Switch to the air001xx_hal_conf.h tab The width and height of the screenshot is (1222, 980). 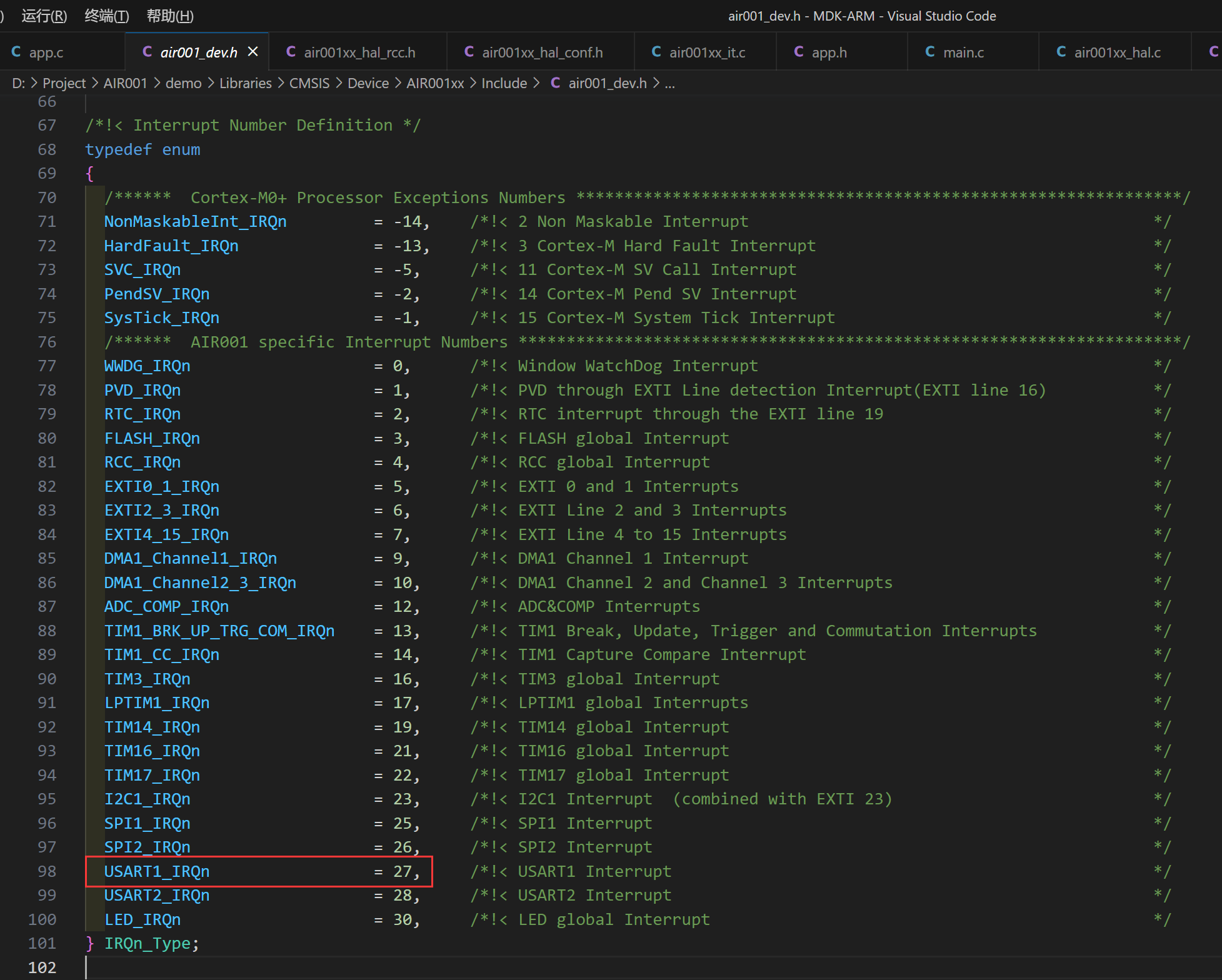click(541, 52)
